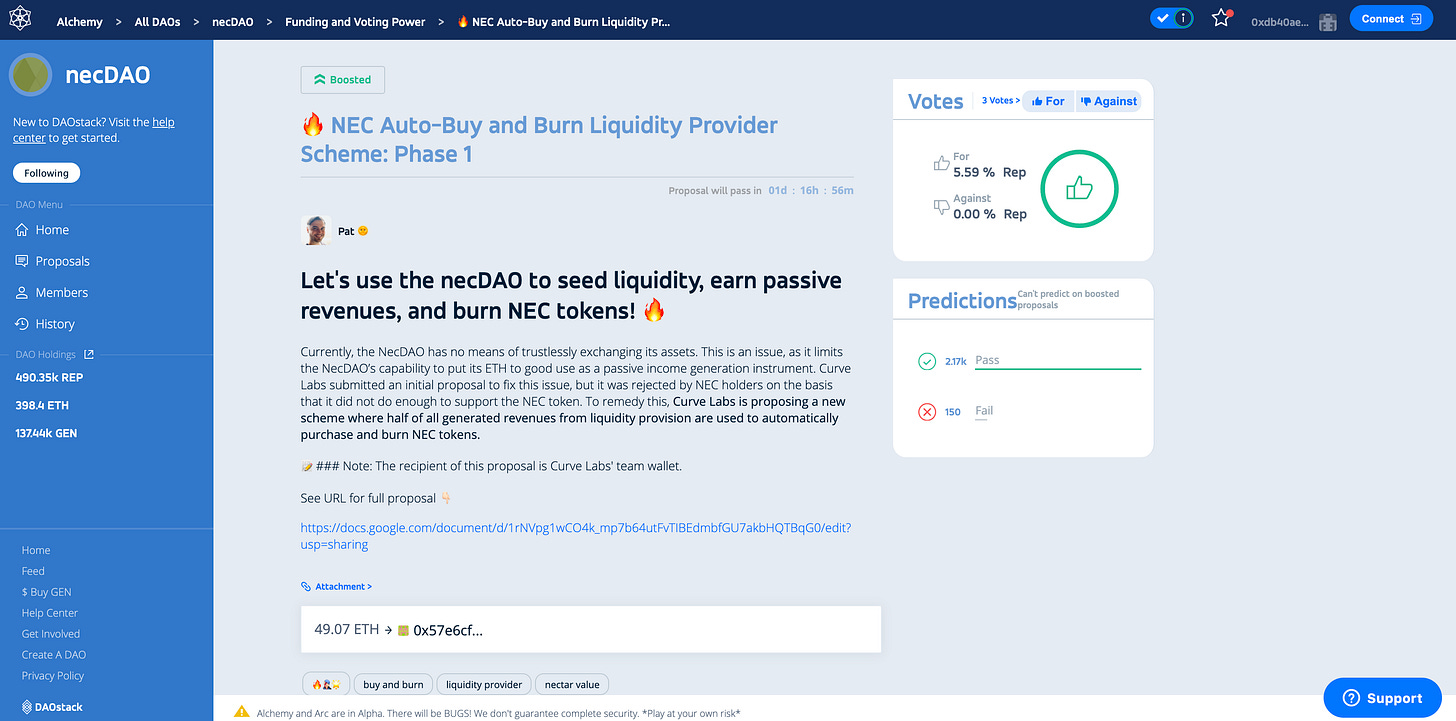1456x721 pixels.
Task: Go to necDAO breadcrumb
Action: [x=232, y=21]
